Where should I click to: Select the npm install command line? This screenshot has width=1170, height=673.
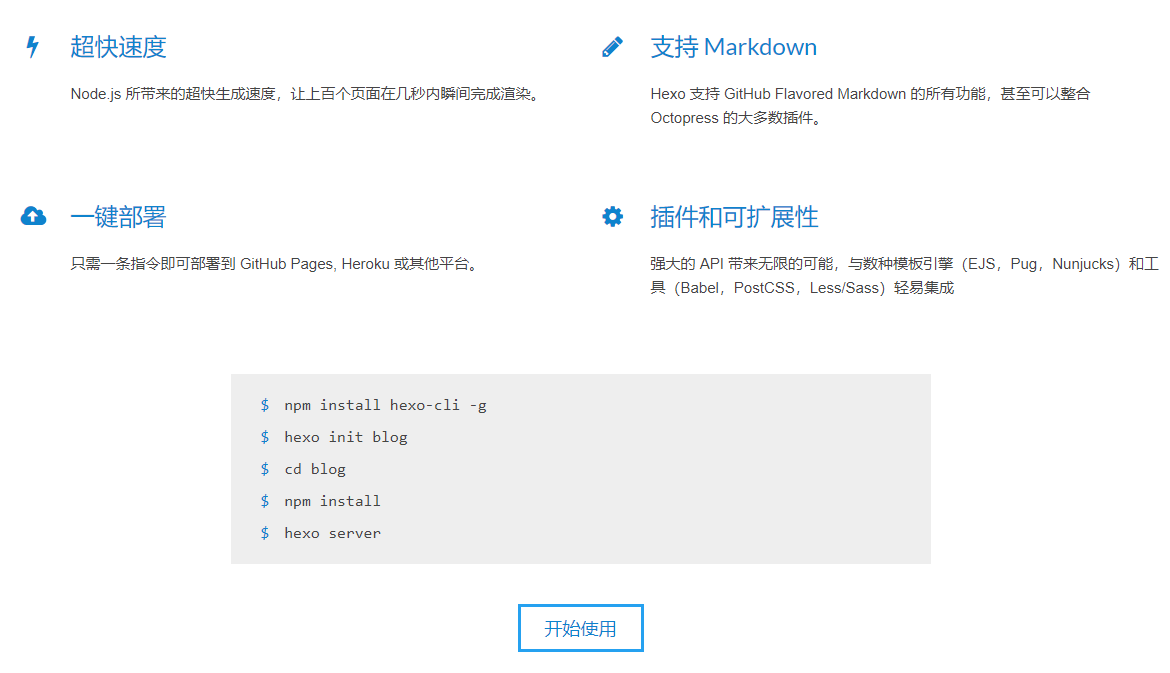(330, 501)
